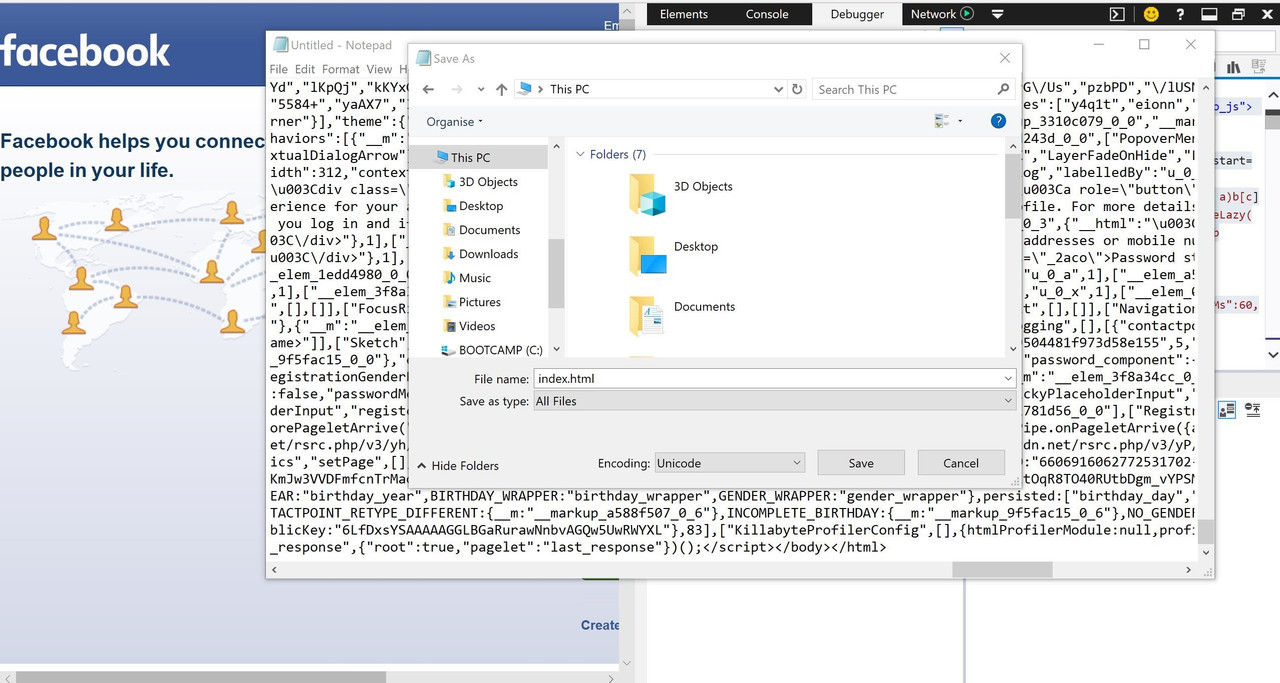Click the forward arrow in Save As
Viewport: 1280px width, 683px height.
pyautogui.click(x=456, y=89)
